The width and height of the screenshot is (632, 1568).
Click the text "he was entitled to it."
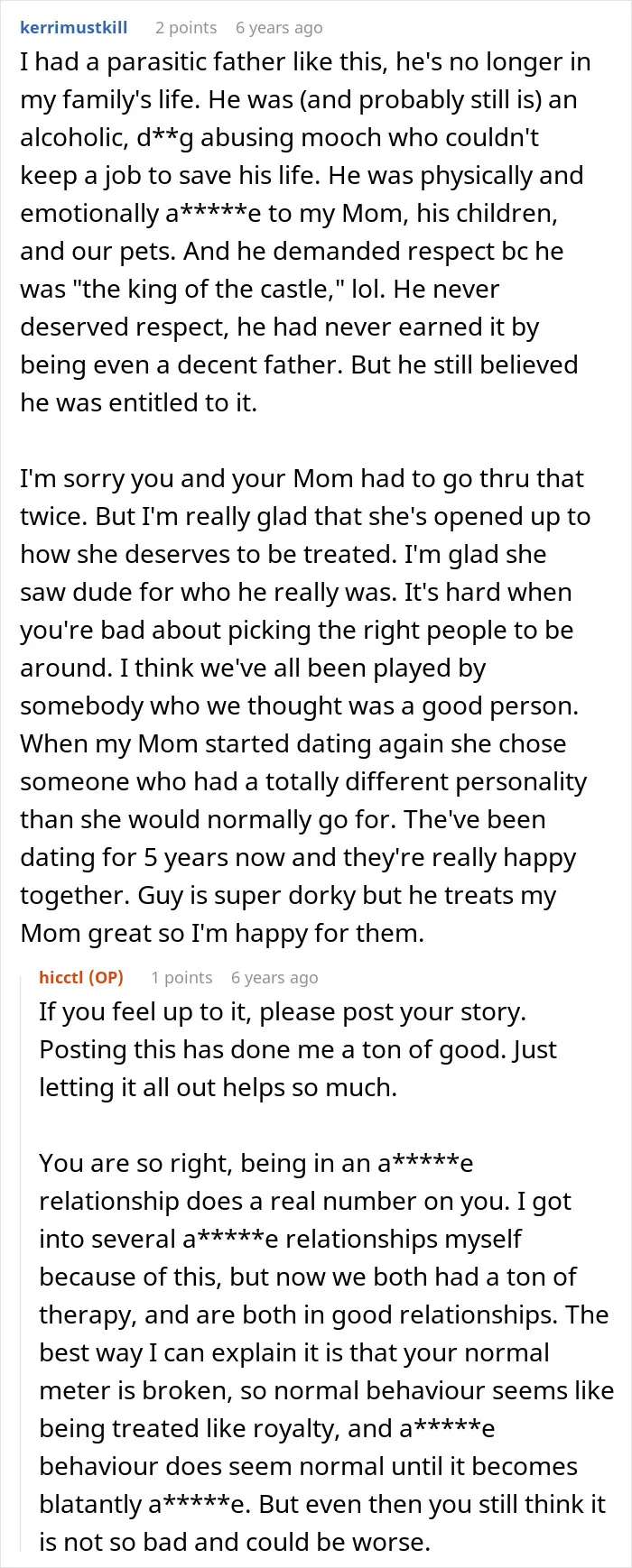pos(139,403)
